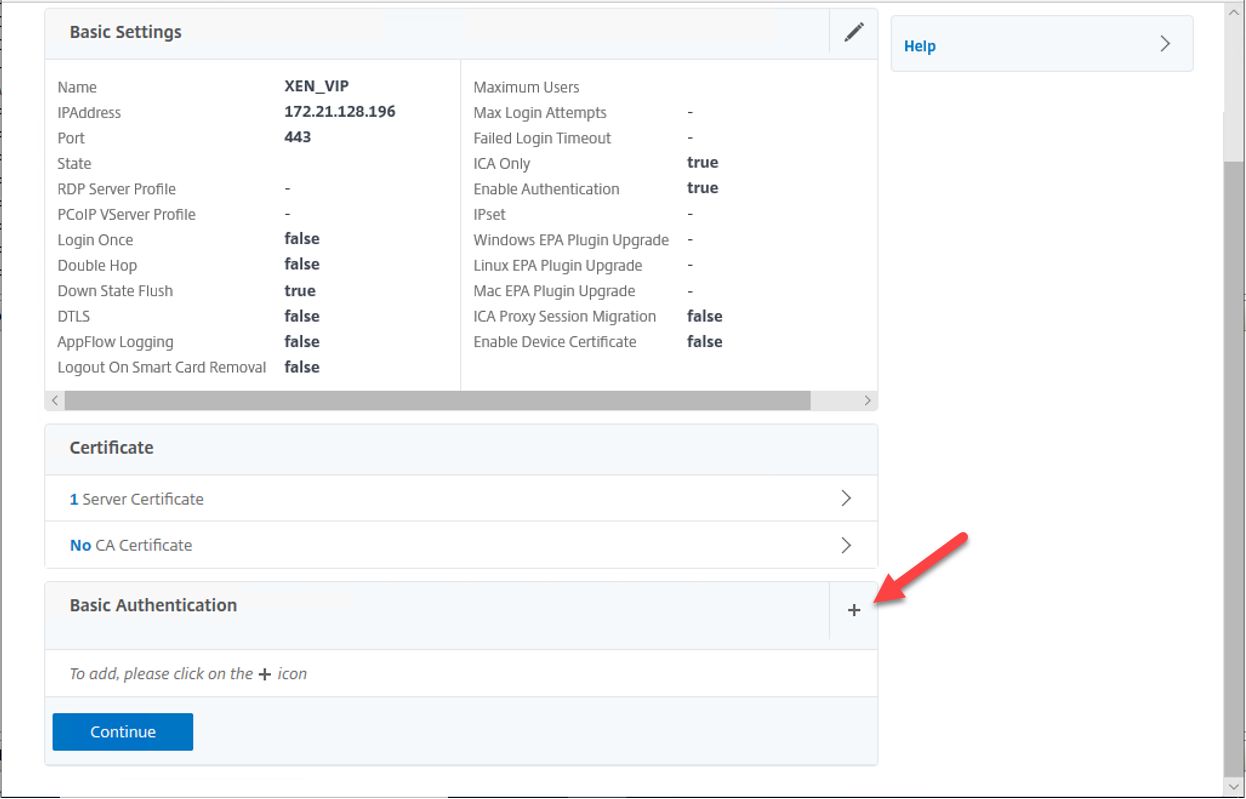Image resolution: width=1246 pixels, height=799 pixels.
Task: Click the Basic Authentication section title
Action: [153, 605]
